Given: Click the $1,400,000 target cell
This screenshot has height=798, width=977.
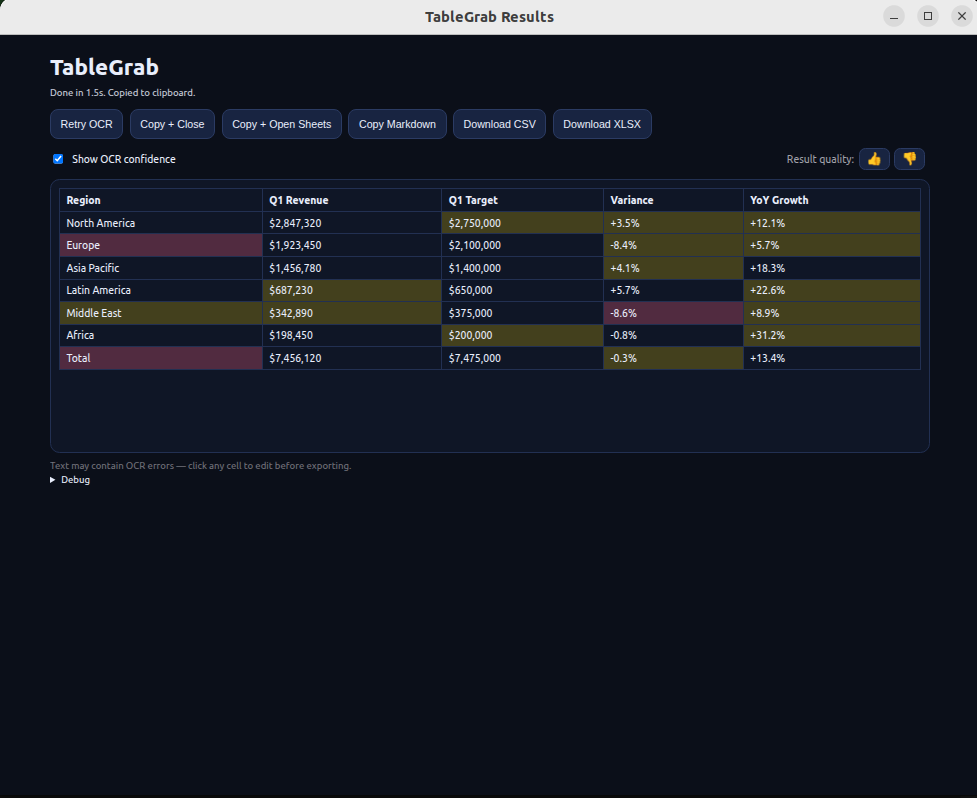Looking at the screenshot, I should (x=522, y=268).
